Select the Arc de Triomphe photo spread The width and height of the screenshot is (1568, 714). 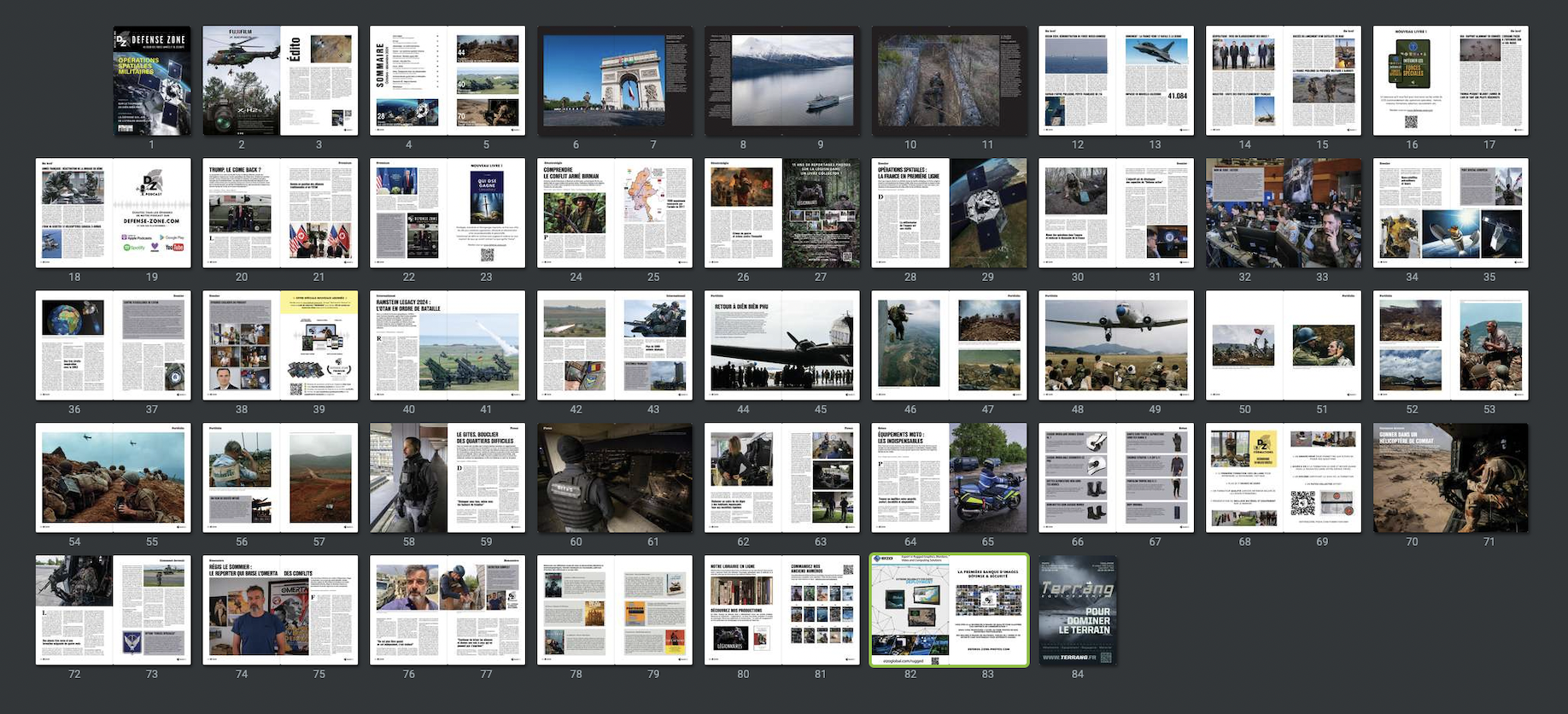click(x=615, y=80)
